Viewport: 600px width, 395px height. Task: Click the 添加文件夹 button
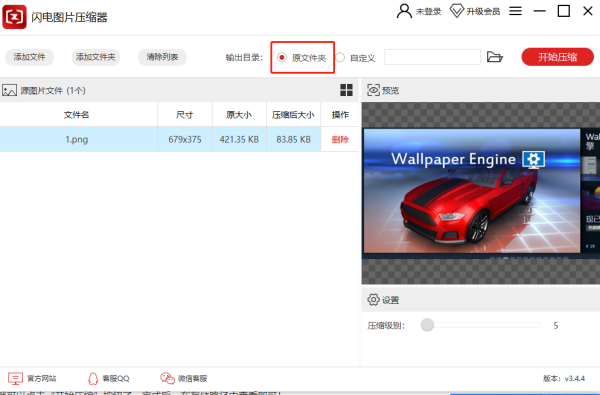pyautogui.click(x=96, y=57)
